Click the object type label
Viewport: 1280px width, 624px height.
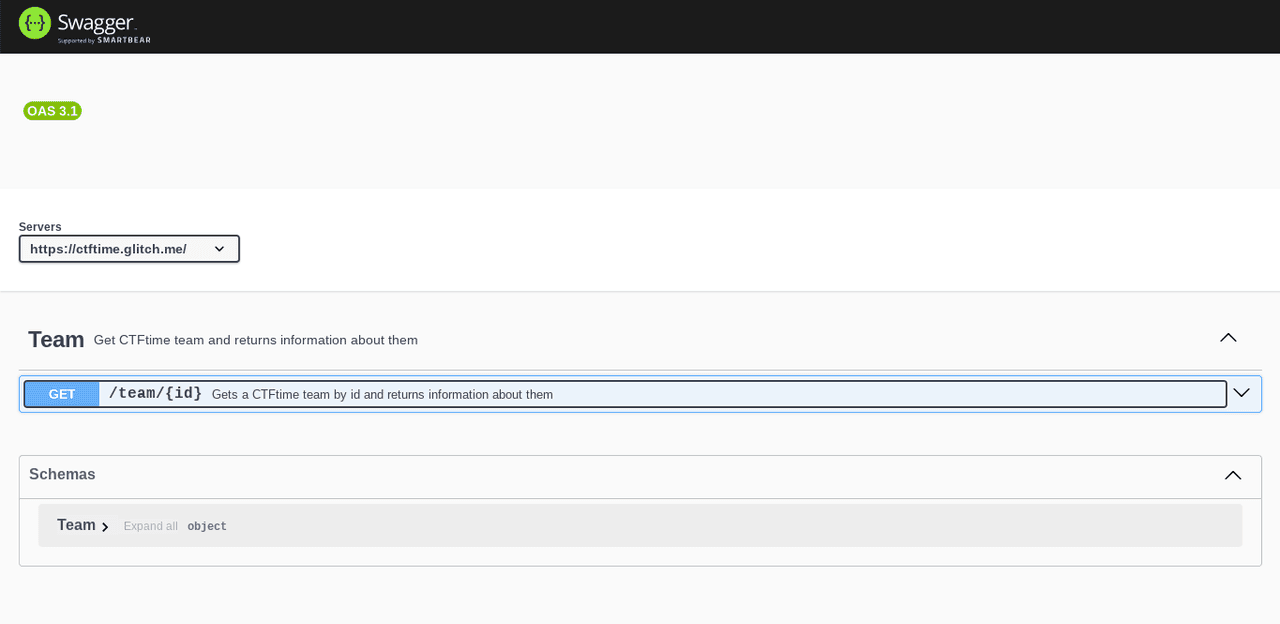pos(207,527)
